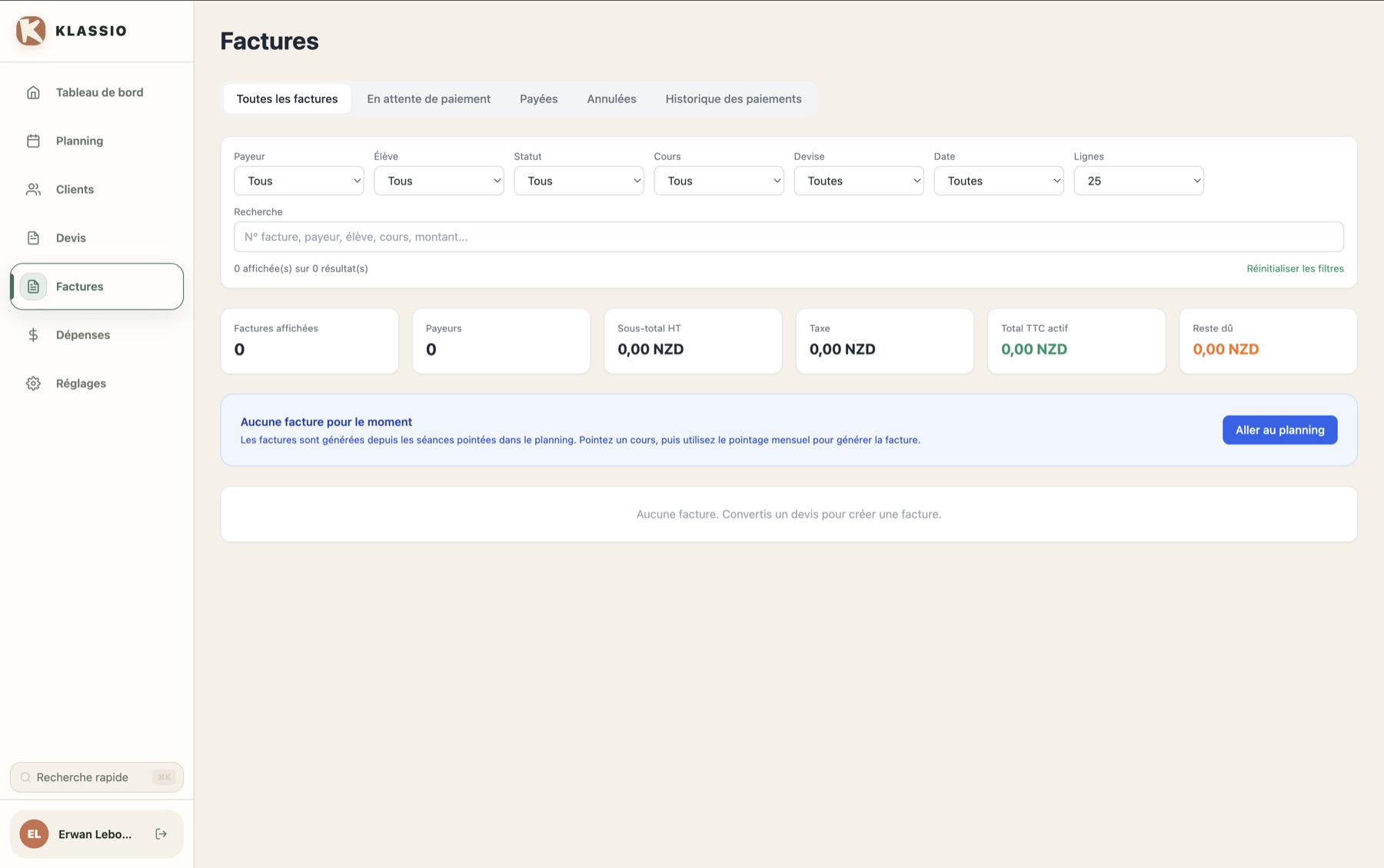Open the Devis section
This screenshot has width=1384, height=868.
click(97, 238)
